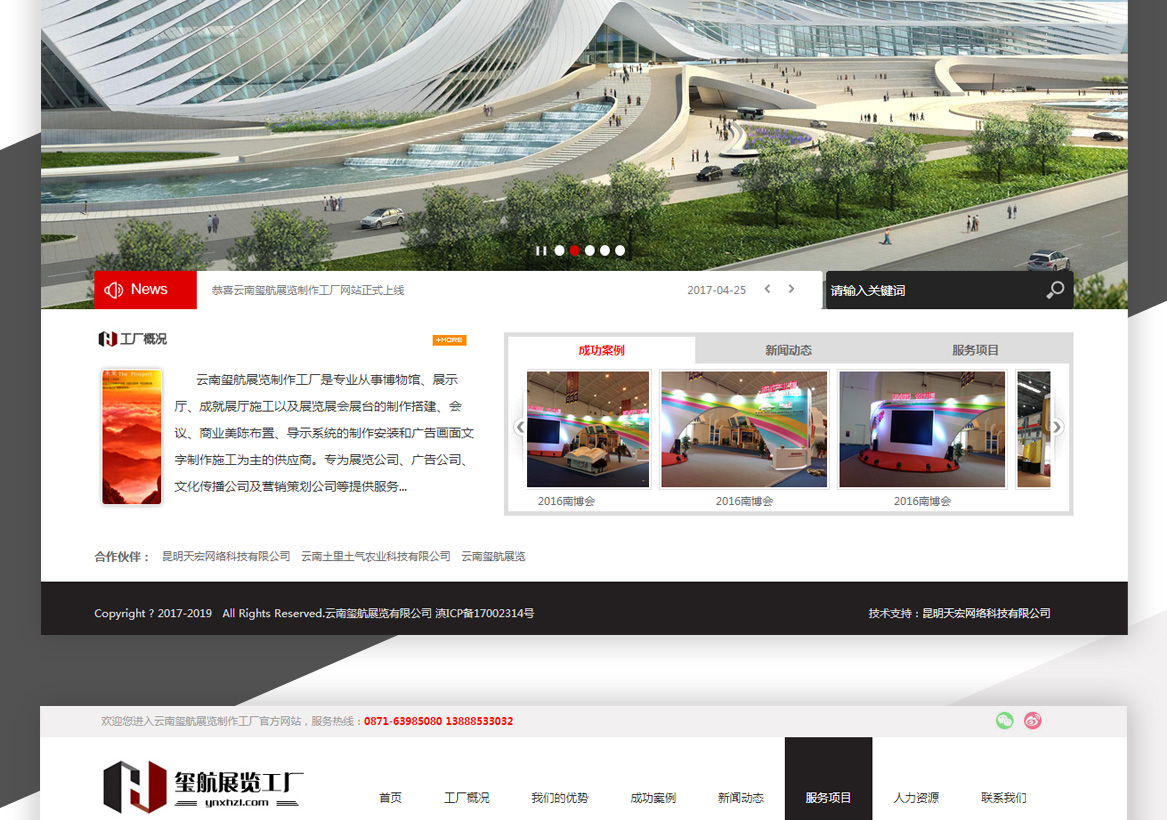Select the first banner slide dot
This screenshot has width=1167, height=820.
[x=559, y=251]
